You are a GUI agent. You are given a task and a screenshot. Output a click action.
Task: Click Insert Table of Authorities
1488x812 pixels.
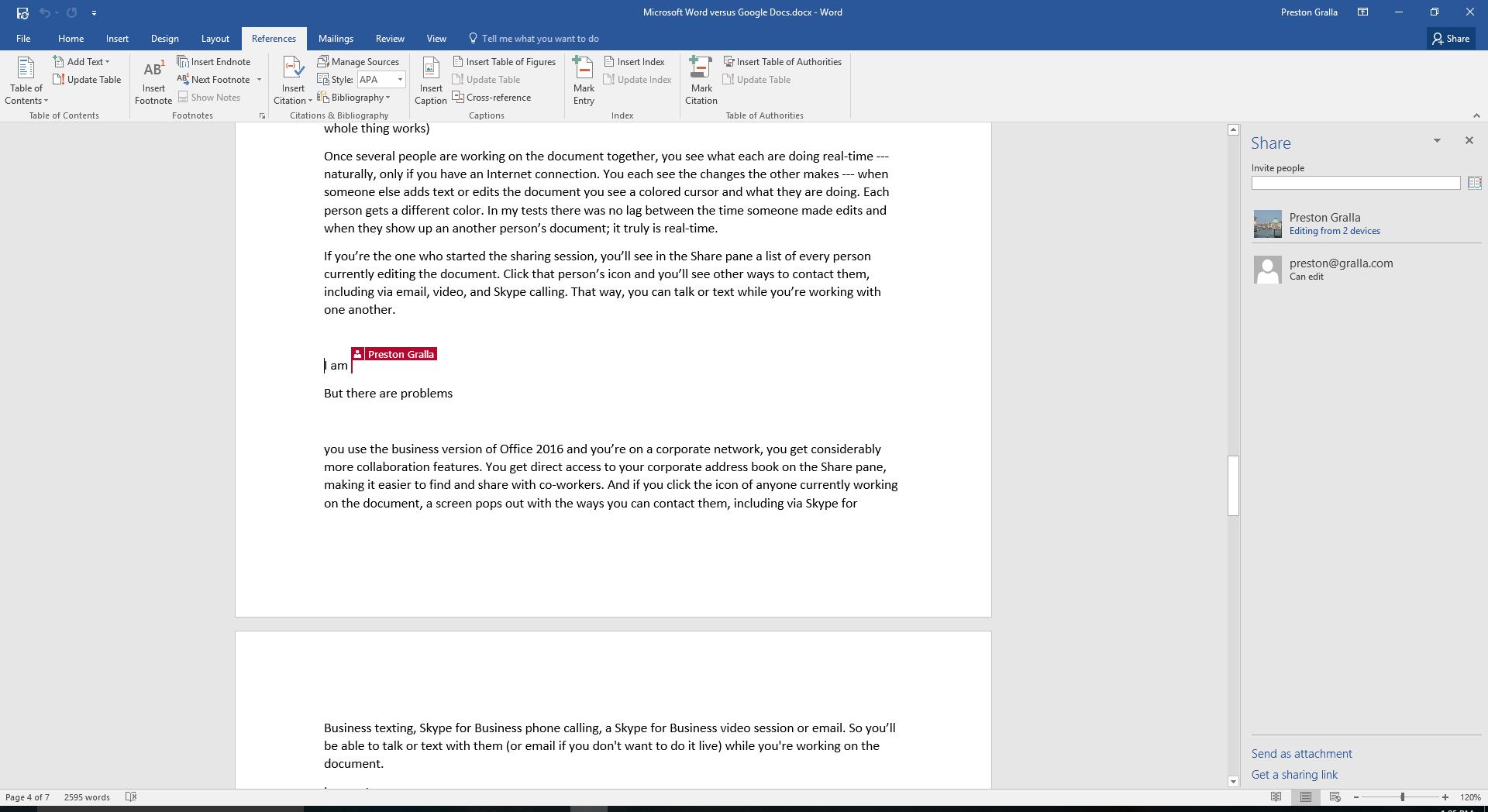(782, 61)
